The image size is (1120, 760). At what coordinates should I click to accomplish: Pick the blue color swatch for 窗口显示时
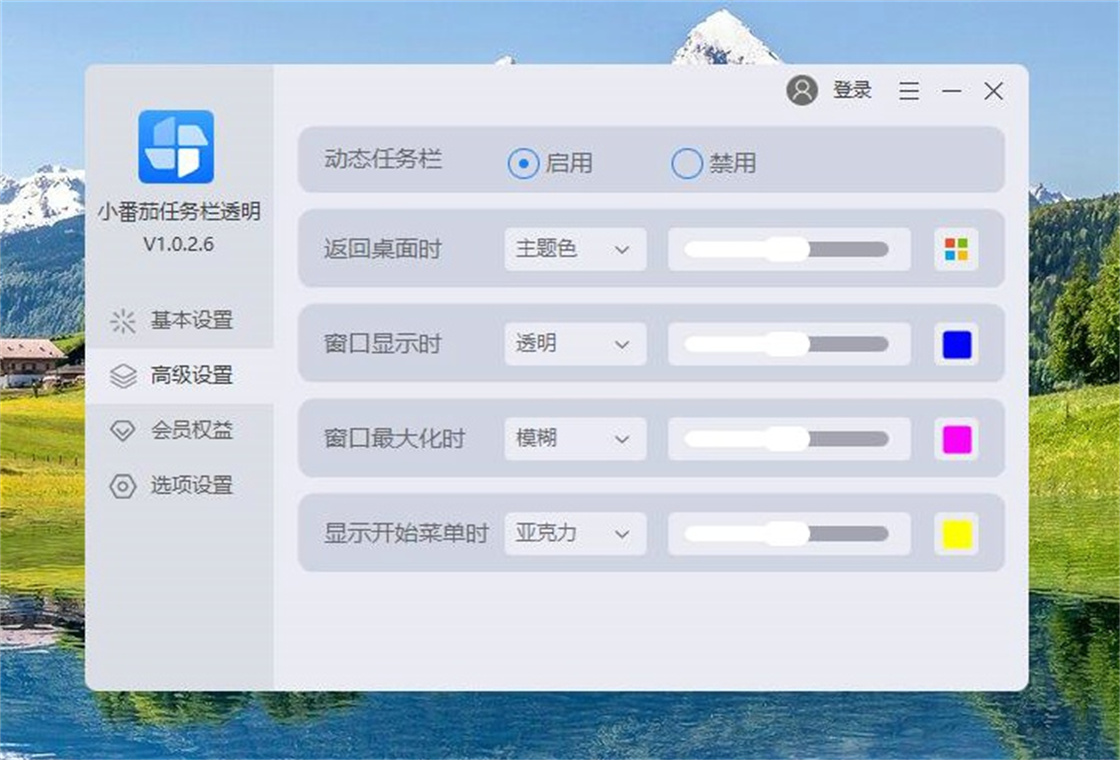[956, 344]
